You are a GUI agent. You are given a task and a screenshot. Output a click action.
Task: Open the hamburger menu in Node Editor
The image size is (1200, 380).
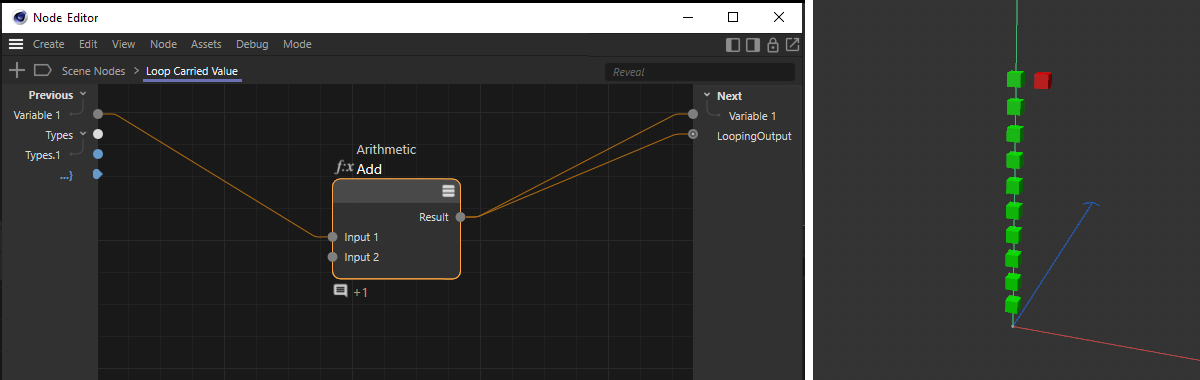[x=16, y=44]
